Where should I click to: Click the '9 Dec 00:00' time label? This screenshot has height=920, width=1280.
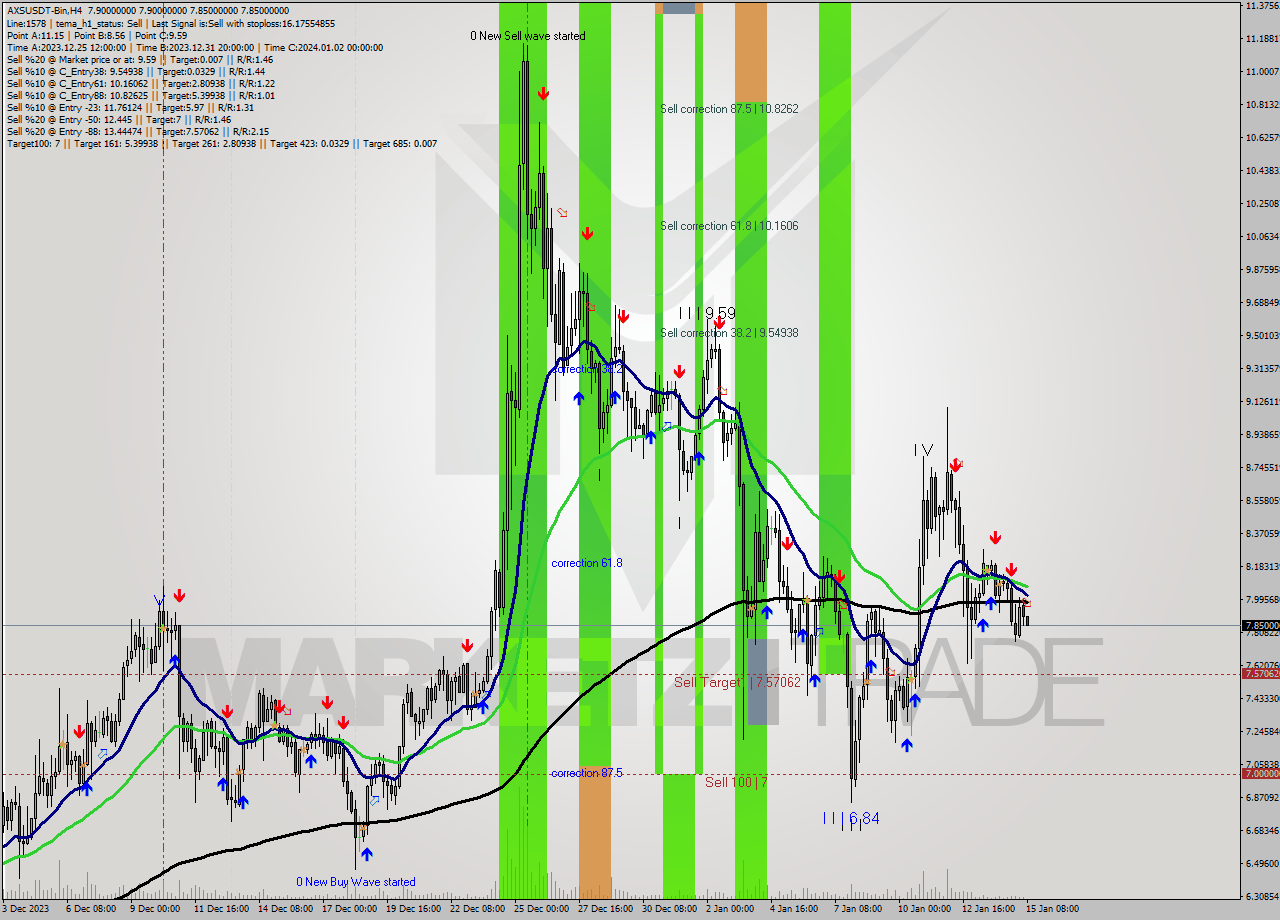pos(154,909)
